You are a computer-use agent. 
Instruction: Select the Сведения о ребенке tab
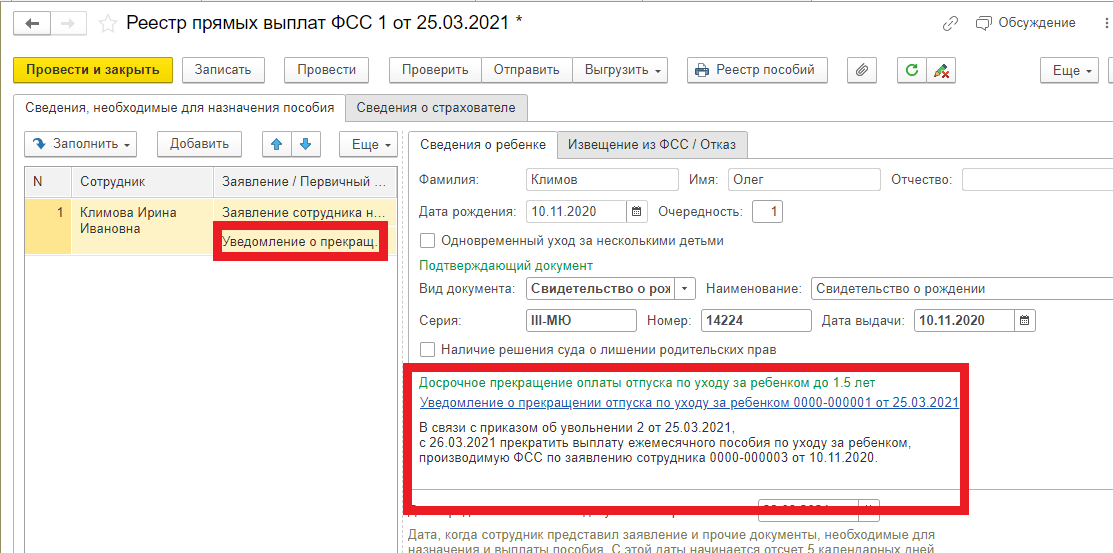pyautogui.click(x=483, y=145)
